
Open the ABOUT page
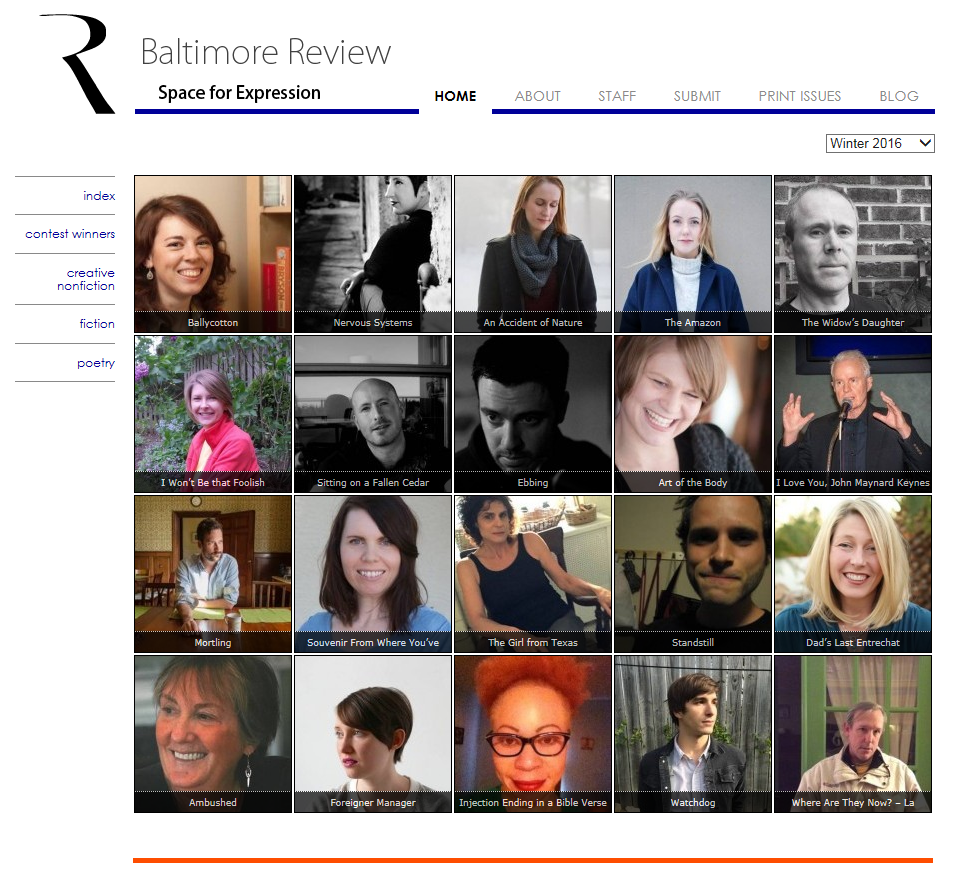pyautogui.click(x=538, y=96)
